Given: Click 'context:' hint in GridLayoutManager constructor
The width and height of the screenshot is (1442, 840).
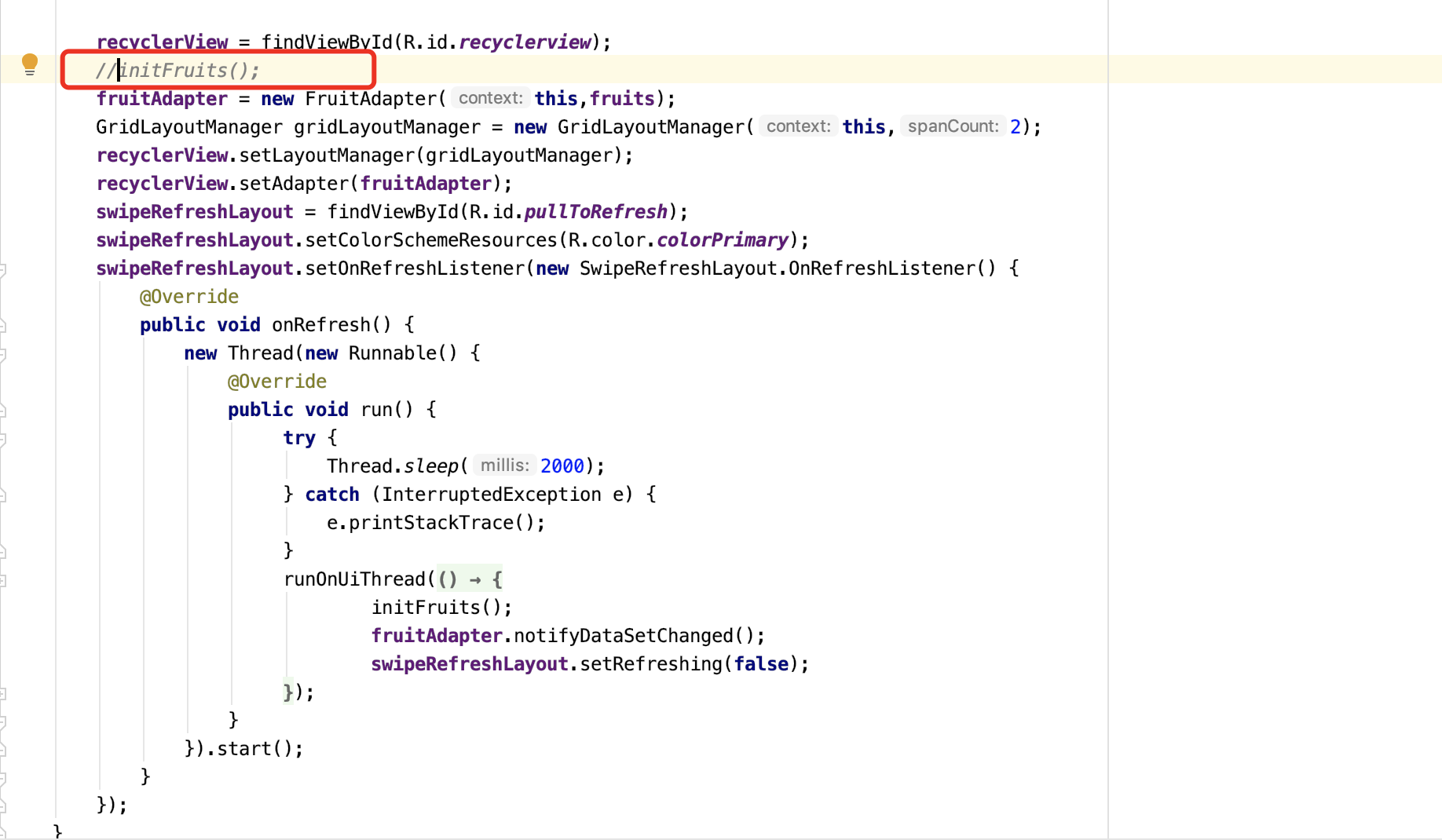Looking at the screenshot, I should [x=798, y=126].
